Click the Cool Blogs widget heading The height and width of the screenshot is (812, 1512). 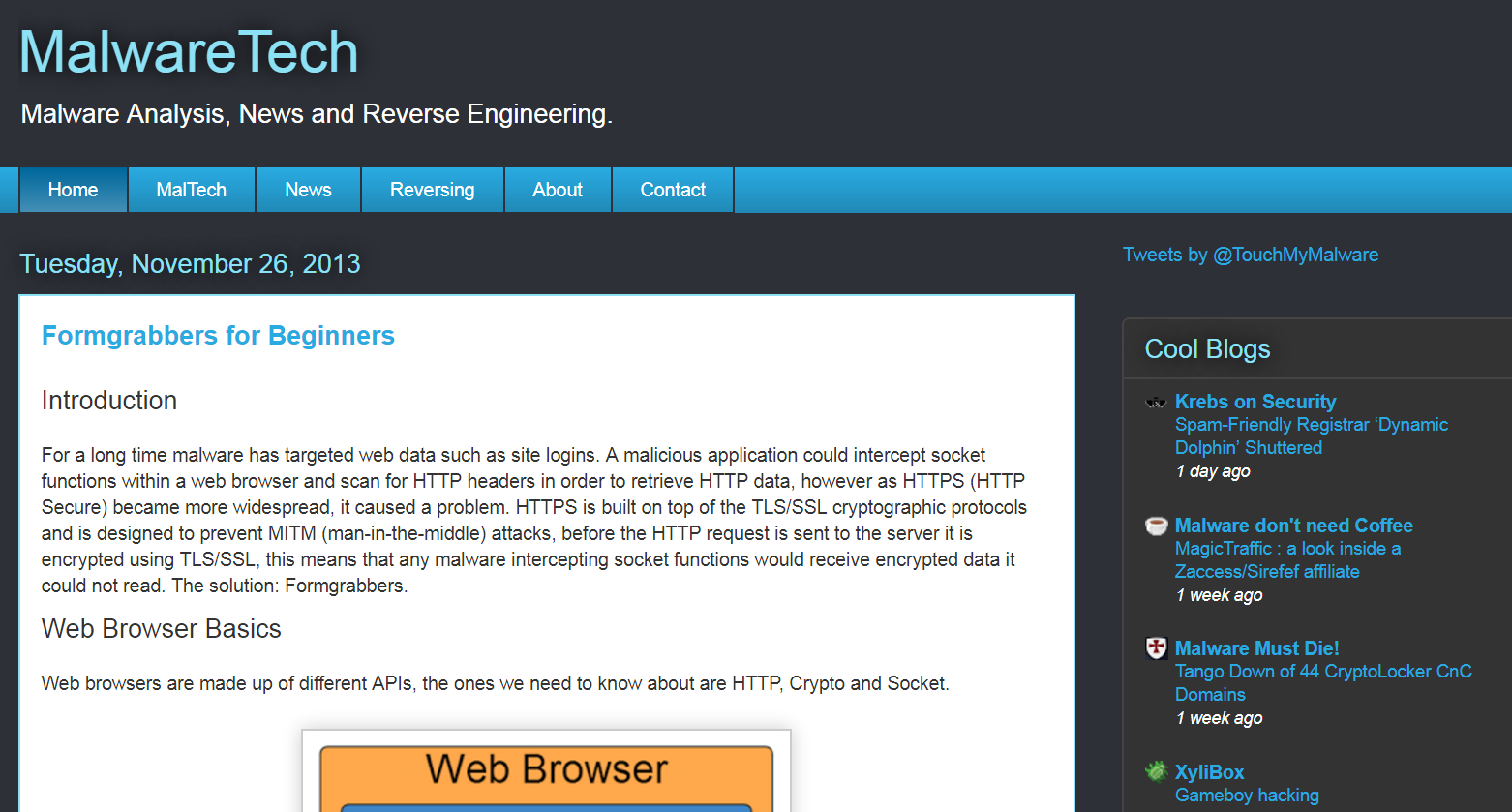[x=1208, y=349]
